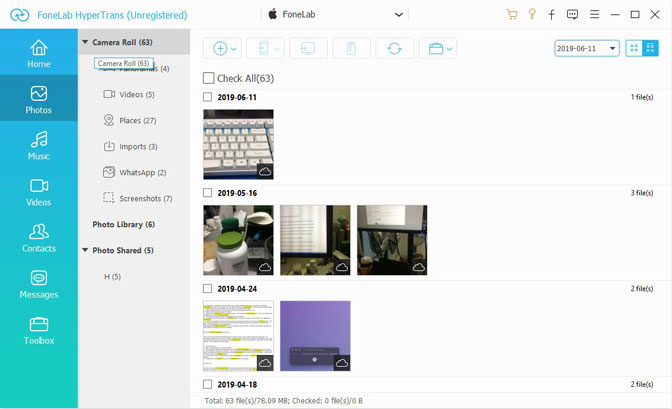
Task: Open the FoneLab device selector dropdown
Action: click(x=400, y=14)
